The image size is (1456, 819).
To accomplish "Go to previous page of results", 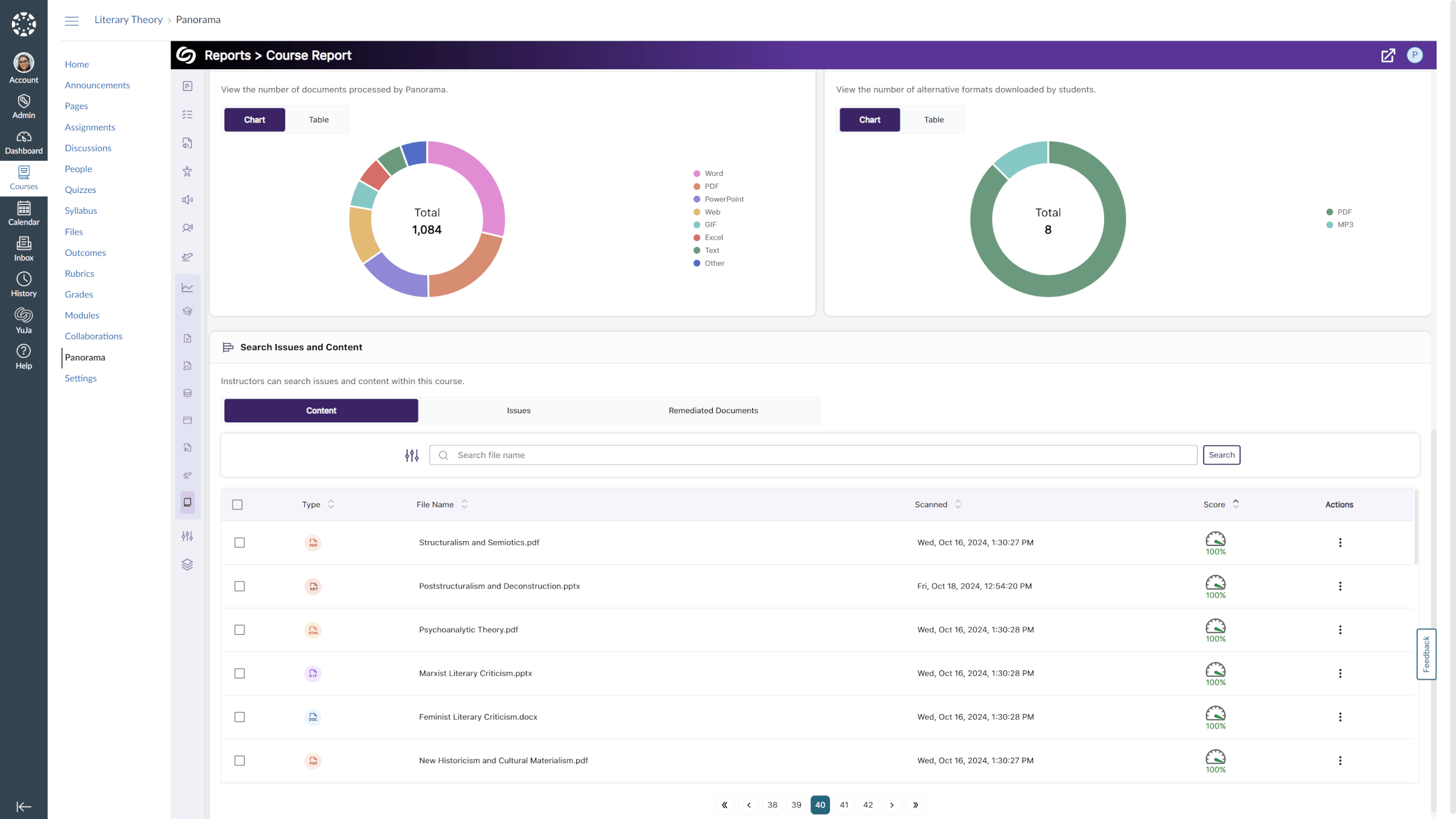I will (x=749, y=805).
